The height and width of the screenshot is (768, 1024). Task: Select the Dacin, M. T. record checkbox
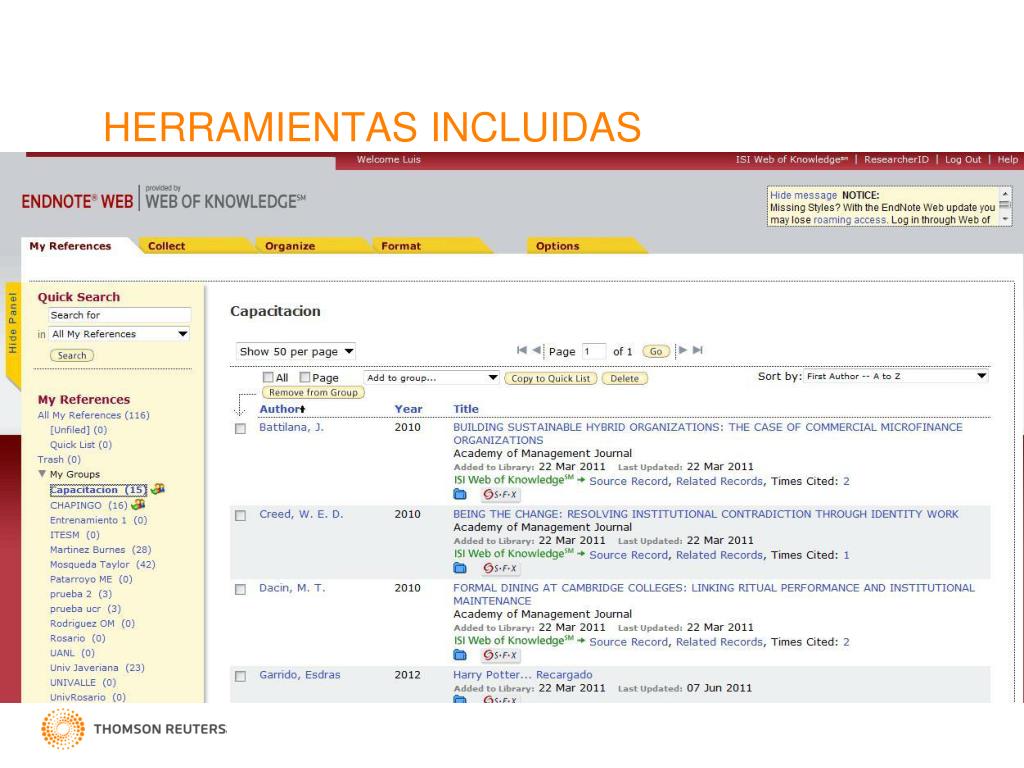[240, 589]
